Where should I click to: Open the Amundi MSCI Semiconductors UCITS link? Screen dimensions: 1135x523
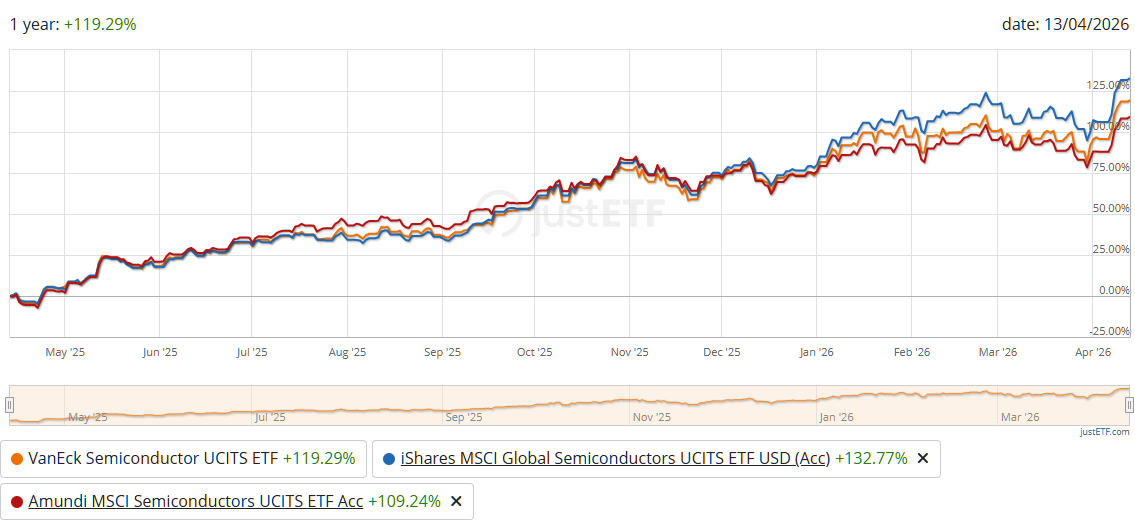tap(195, 502)
